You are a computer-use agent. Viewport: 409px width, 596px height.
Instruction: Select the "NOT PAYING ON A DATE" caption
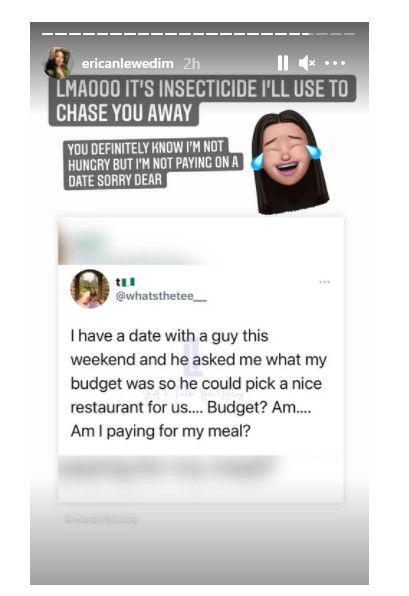(153, 164)
